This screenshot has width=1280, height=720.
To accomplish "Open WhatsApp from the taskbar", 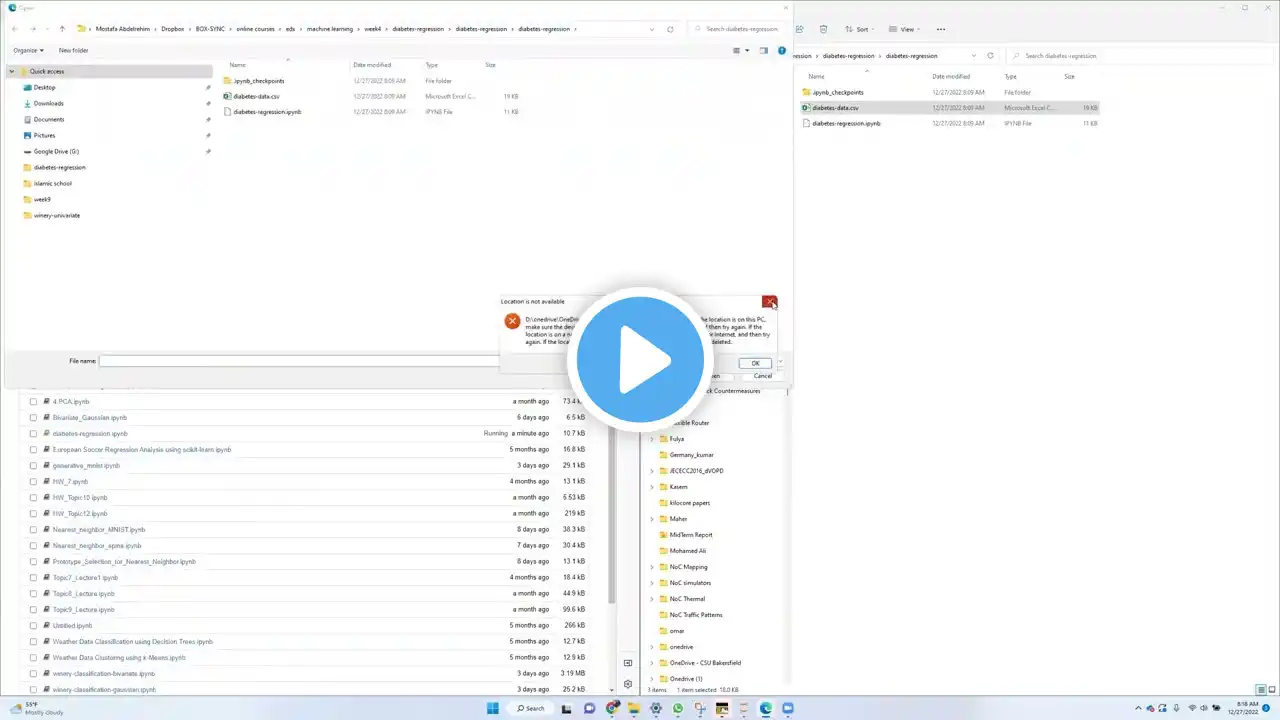I will click(678, 708).
